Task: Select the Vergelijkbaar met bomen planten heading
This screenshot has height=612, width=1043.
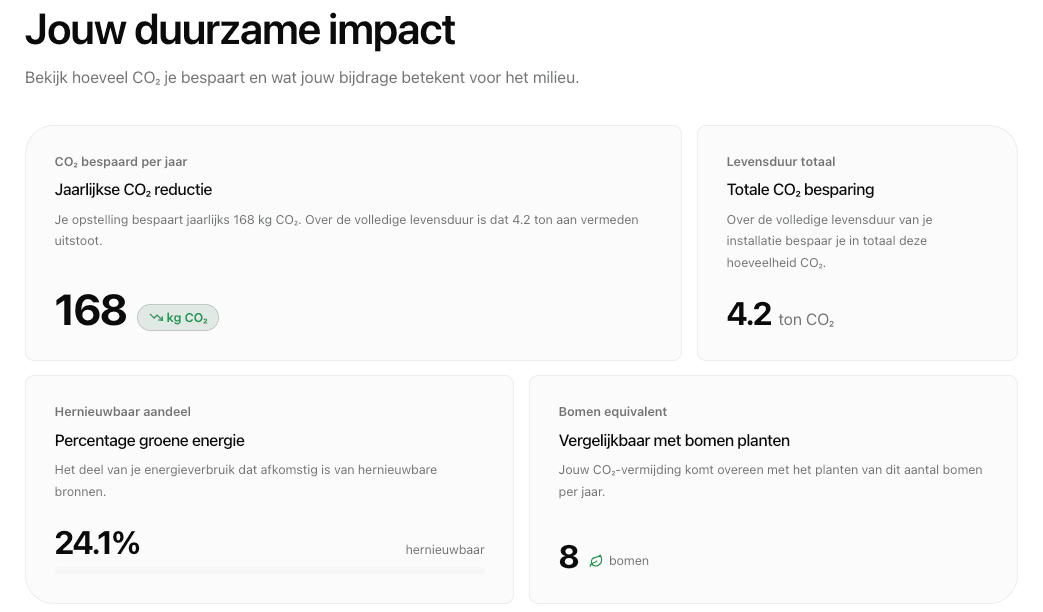Action: [x=674, y=441]
